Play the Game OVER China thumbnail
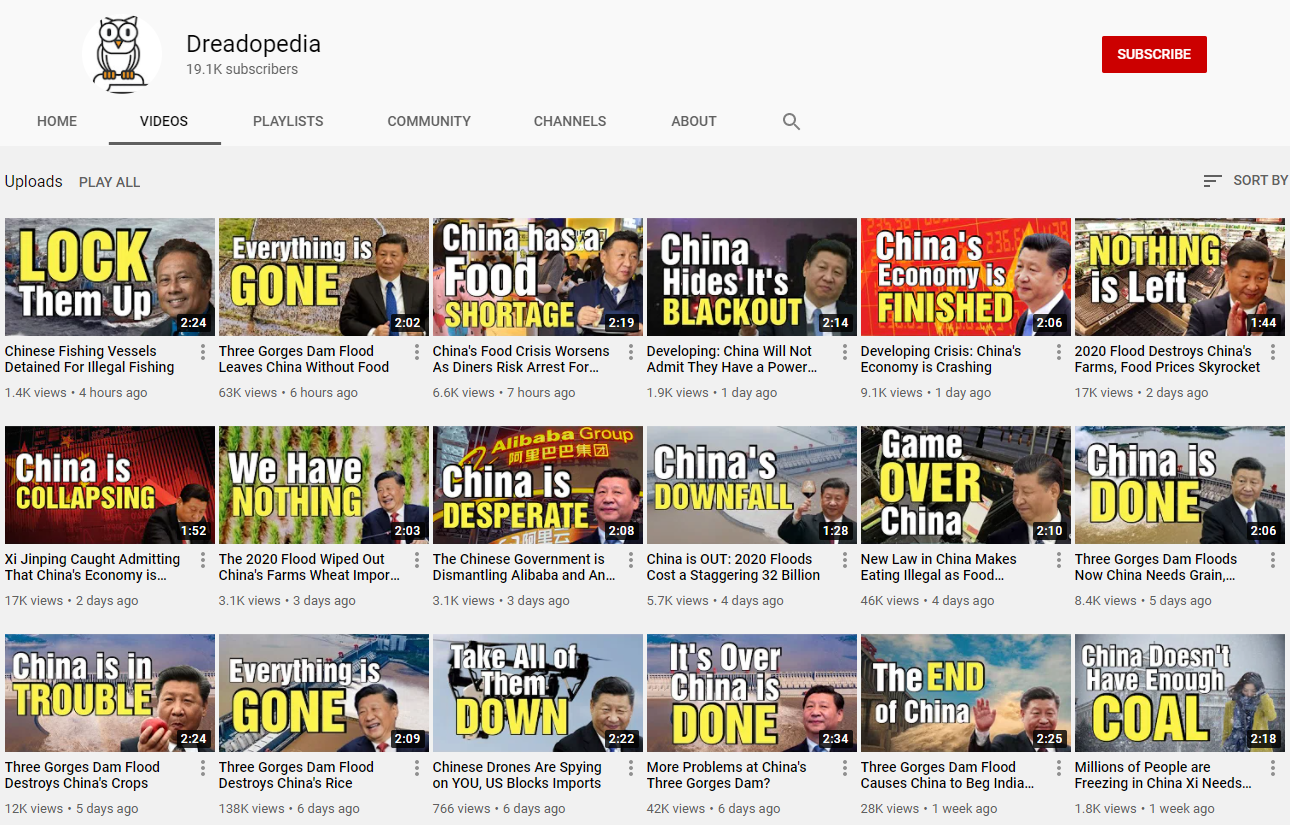This screenshot has width=1290, height=825. (966, 485)
